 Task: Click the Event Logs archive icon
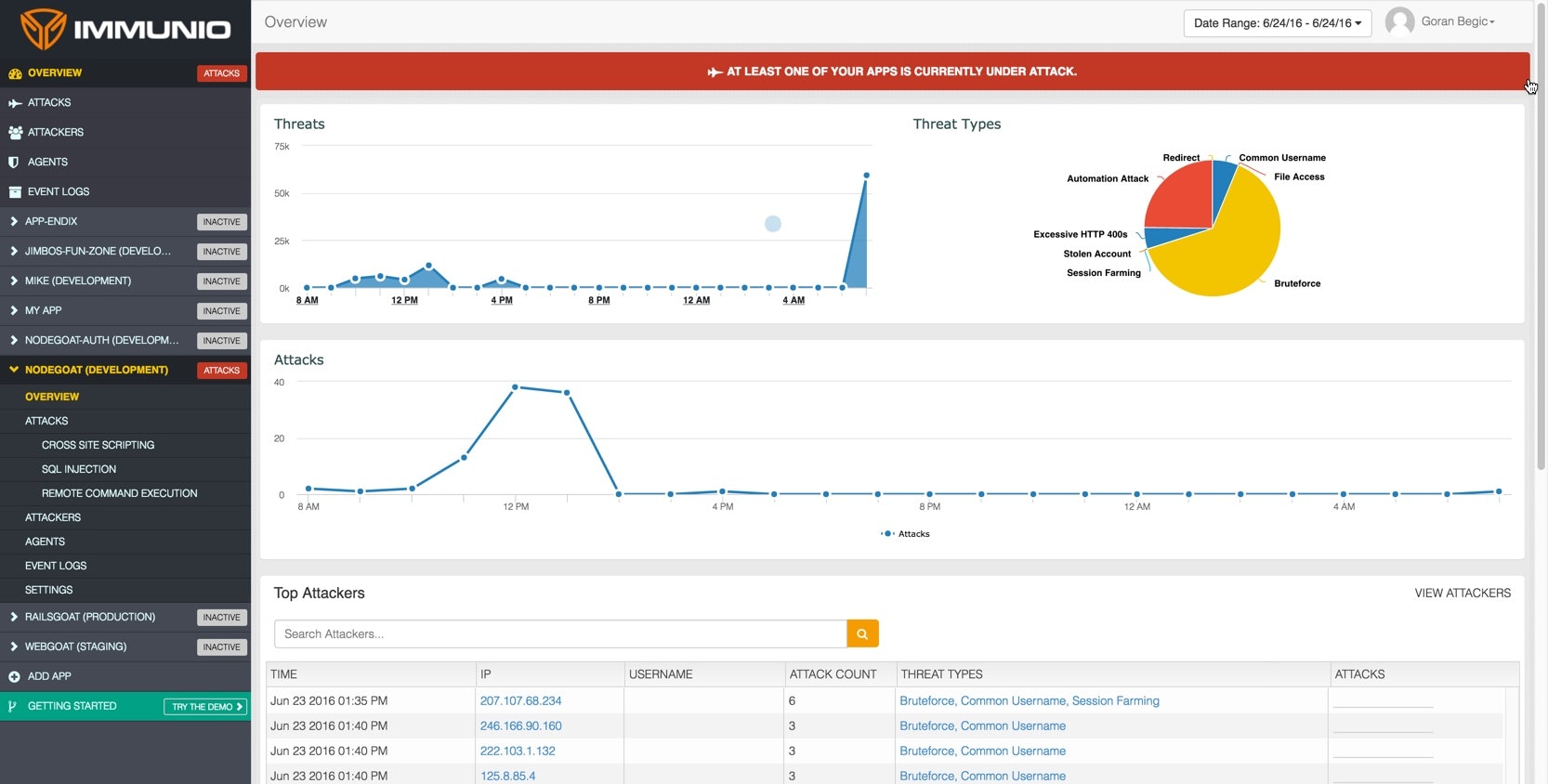point(15,192)
